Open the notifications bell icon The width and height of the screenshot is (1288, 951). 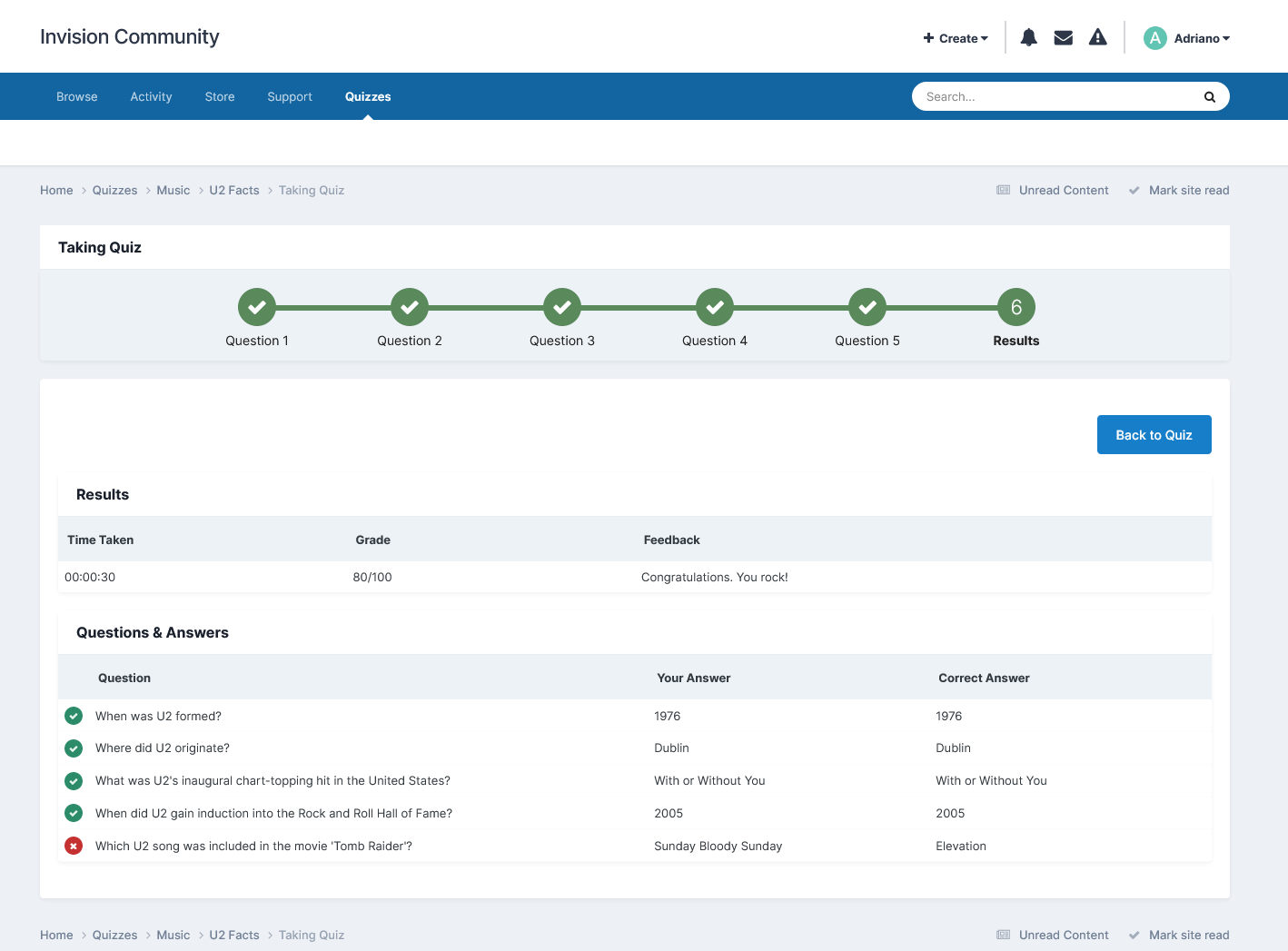(x=1028, y=37)
